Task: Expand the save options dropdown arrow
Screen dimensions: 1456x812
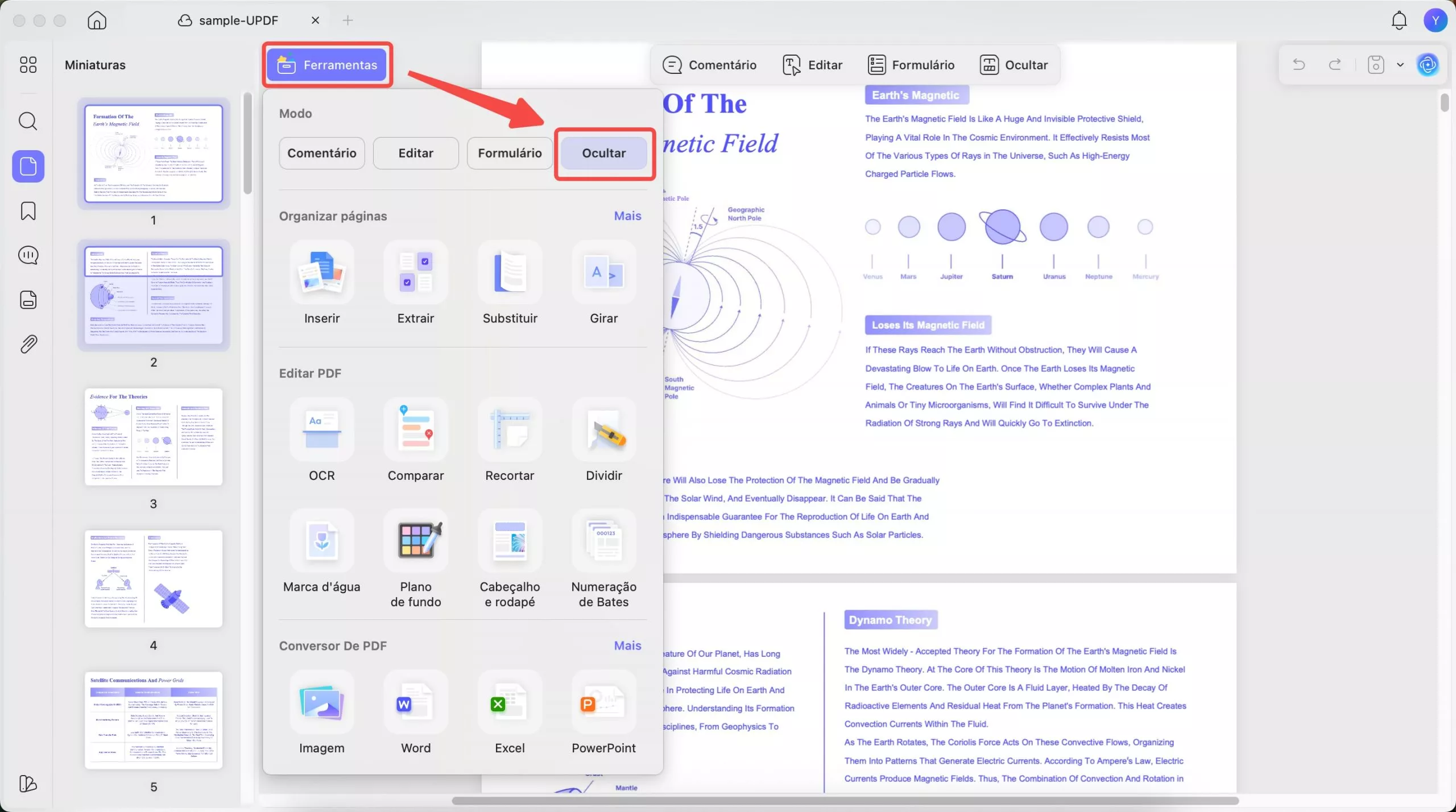Action: click(1400, 65)
